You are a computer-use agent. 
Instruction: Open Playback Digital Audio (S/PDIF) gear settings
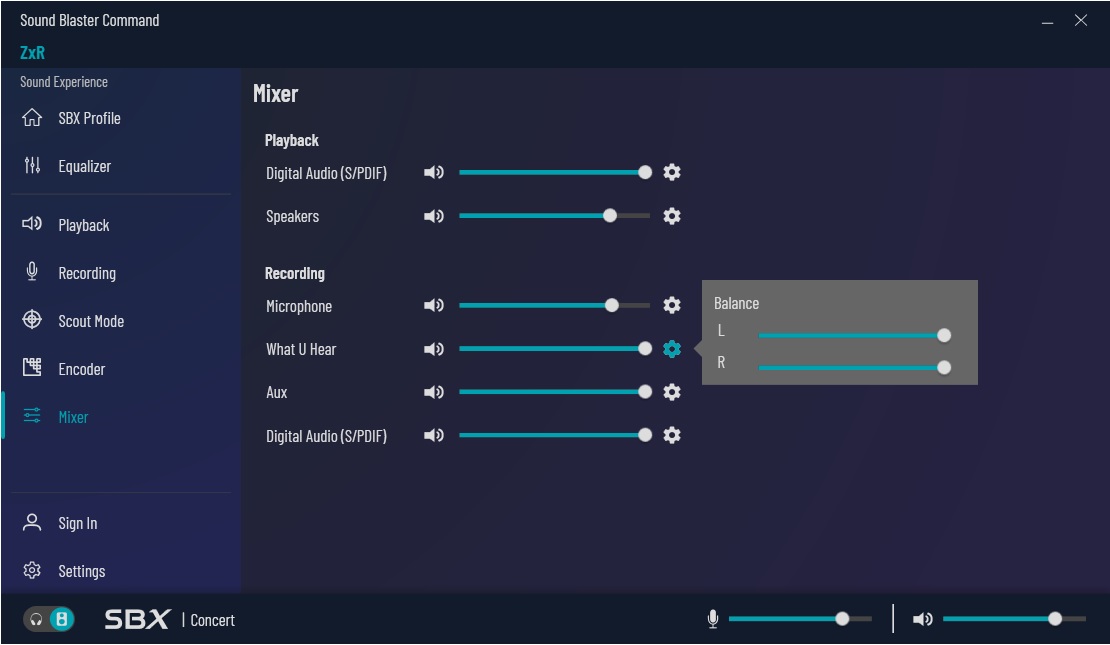(672, 172)
